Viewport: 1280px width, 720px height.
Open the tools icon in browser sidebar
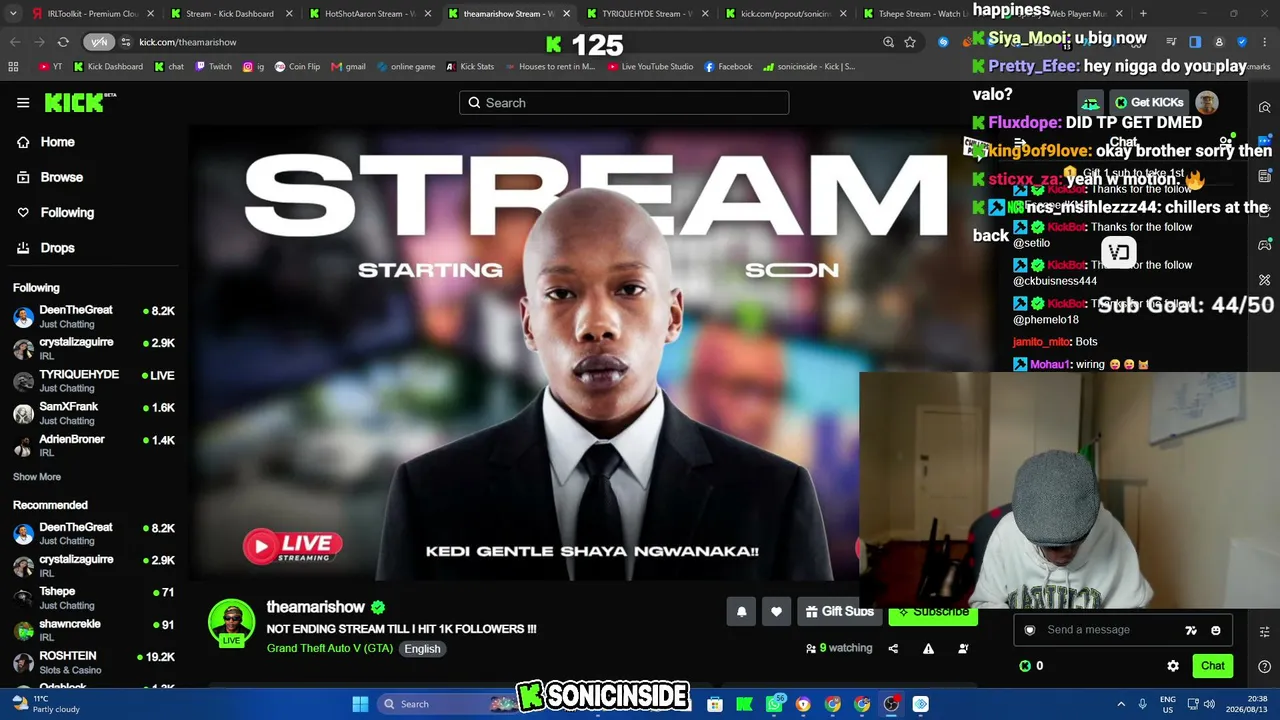click(1265, 280)
